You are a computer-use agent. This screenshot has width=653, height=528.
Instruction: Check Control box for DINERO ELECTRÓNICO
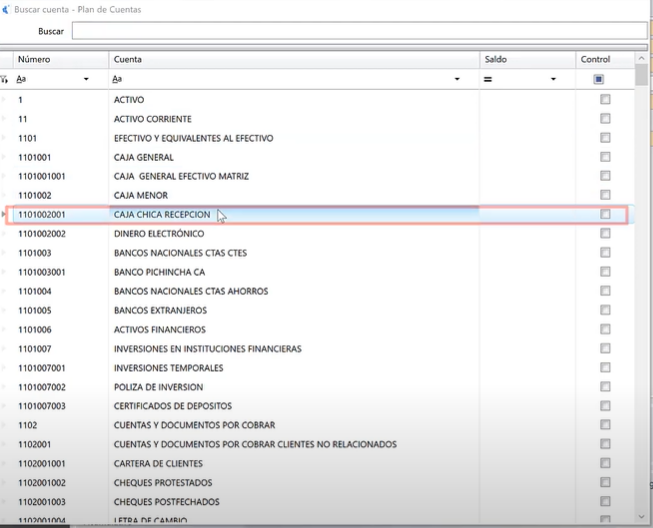[605, 233]
